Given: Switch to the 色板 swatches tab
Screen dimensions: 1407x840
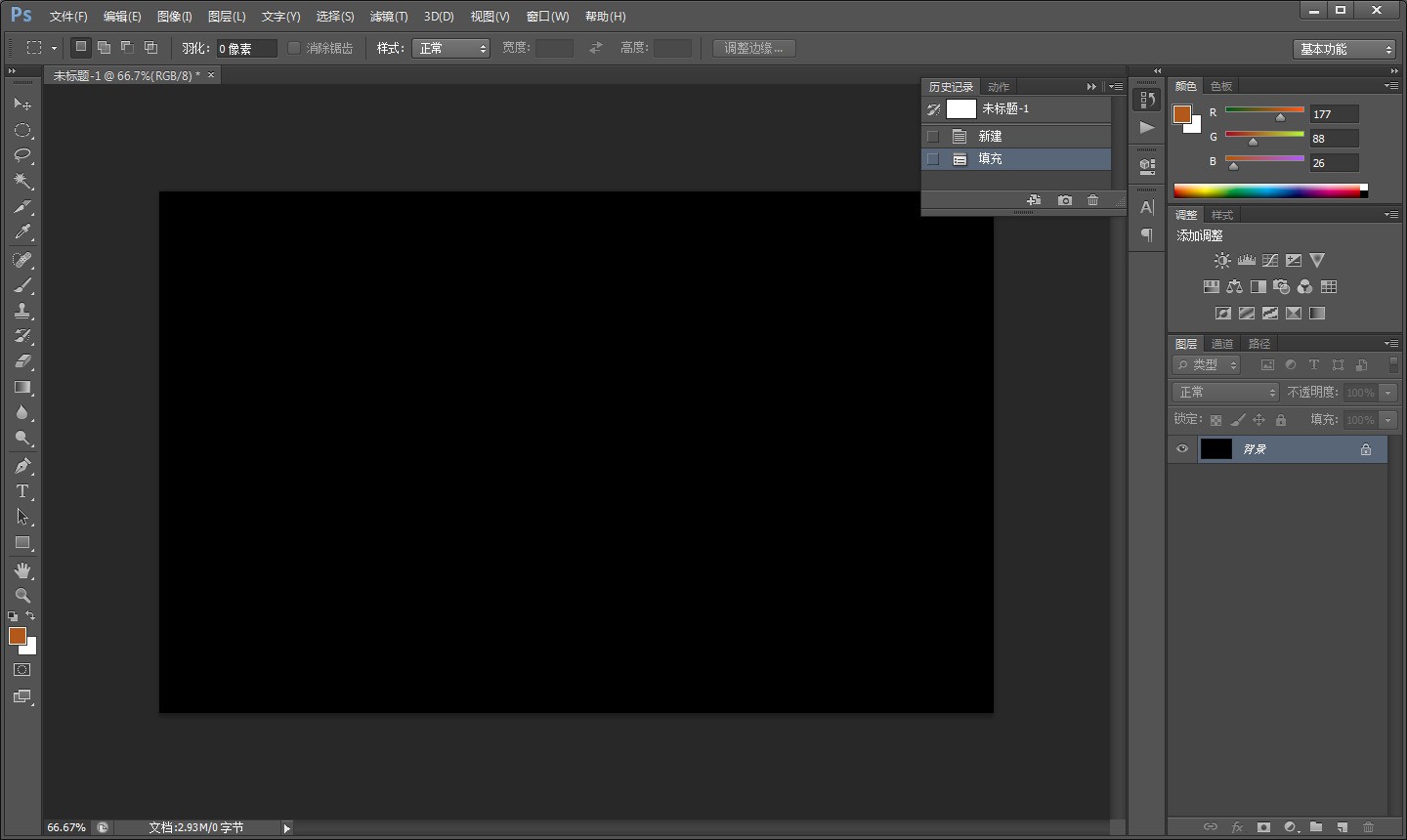Looking at the screenshot, I should [x=1221, y=86].
